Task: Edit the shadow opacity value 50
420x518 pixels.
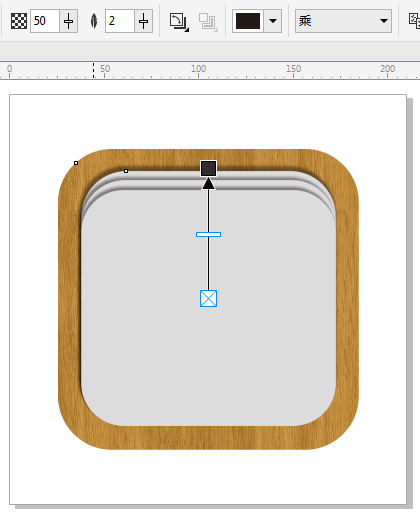Action: pos(45,21)
